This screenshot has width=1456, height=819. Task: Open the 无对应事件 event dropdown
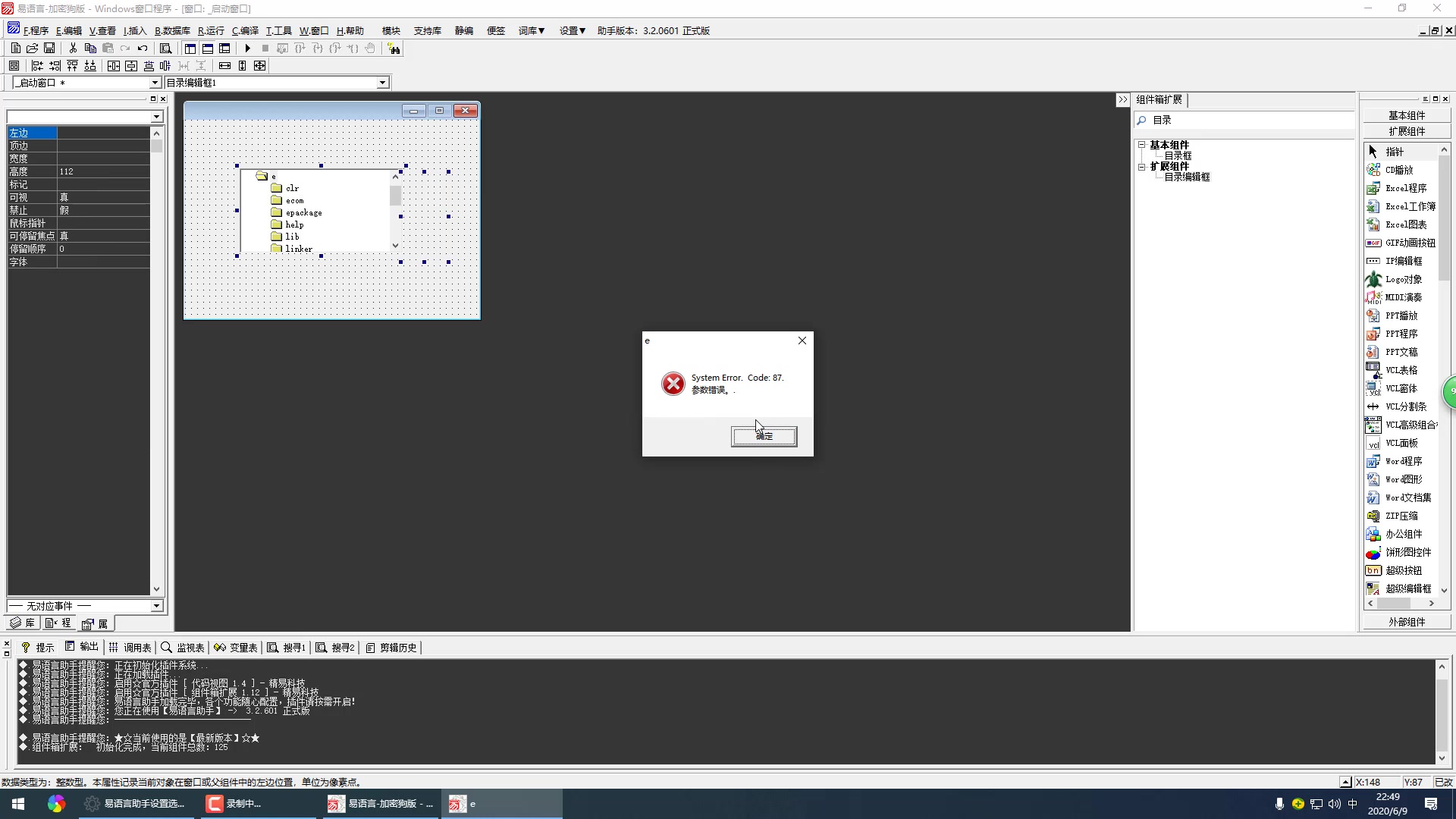pos(156,606)
